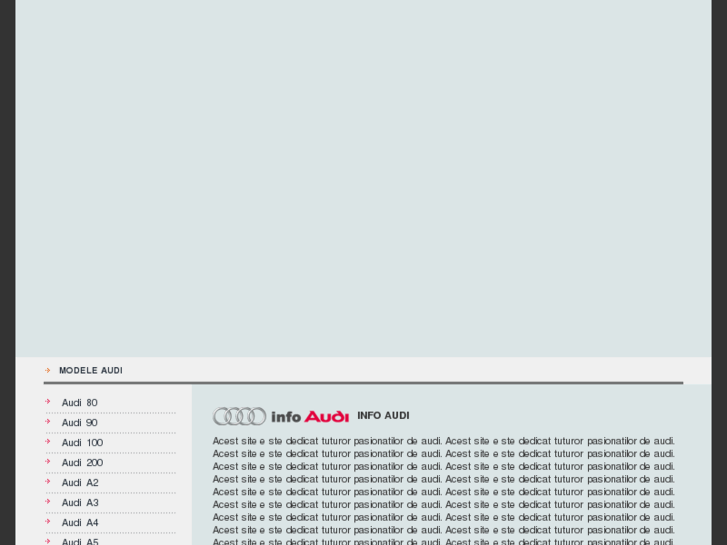This screenshot has height=545, width=727.
Task: Select Audi 200 from the model list
Action: [x=83, y=462]
